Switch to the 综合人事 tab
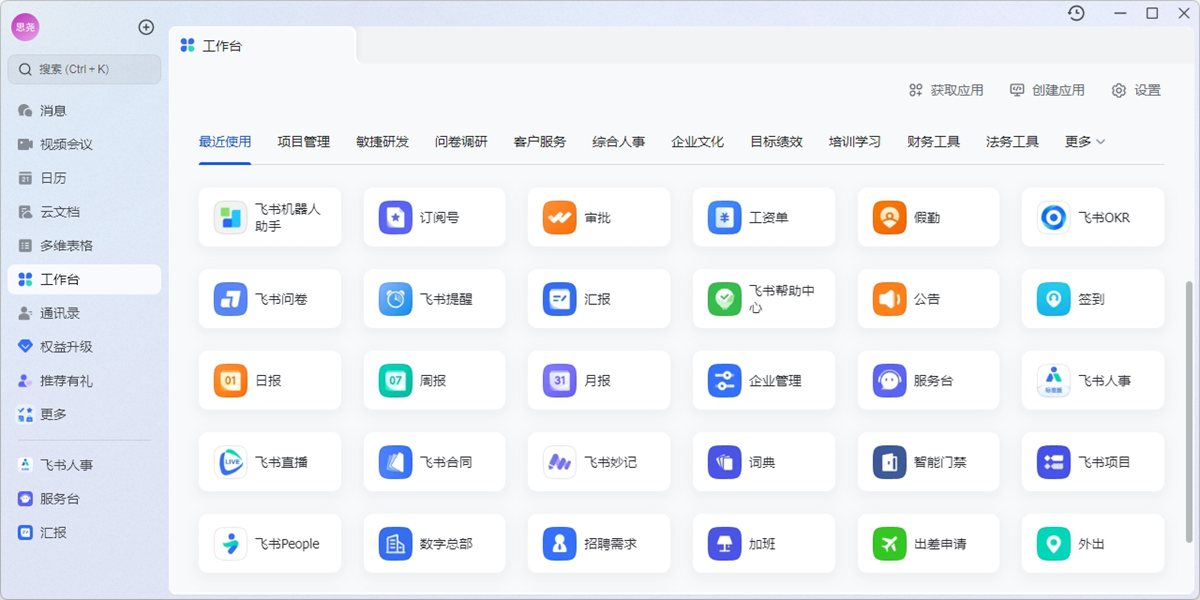The image size is (1200, 600). (618, 142)
